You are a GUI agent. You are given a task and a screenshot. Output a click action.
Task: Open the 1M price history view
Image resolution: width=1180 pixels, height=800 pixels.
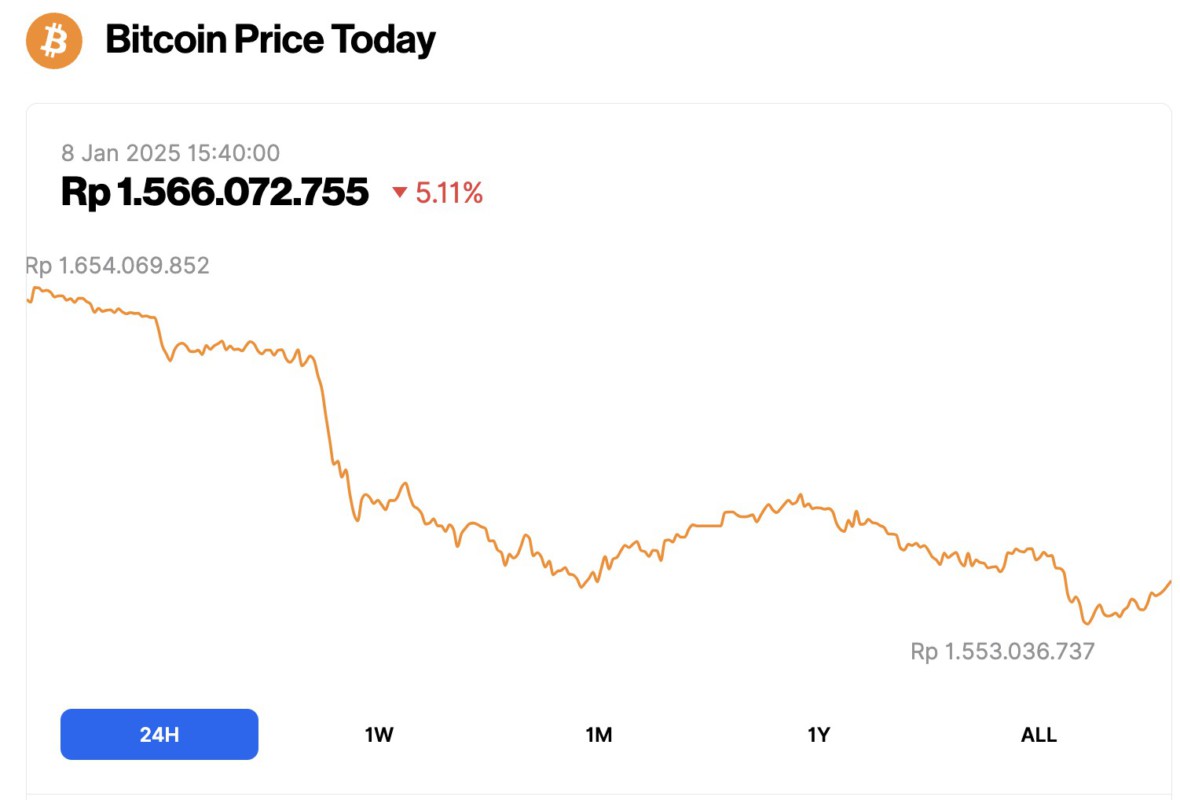click(598, 734)
